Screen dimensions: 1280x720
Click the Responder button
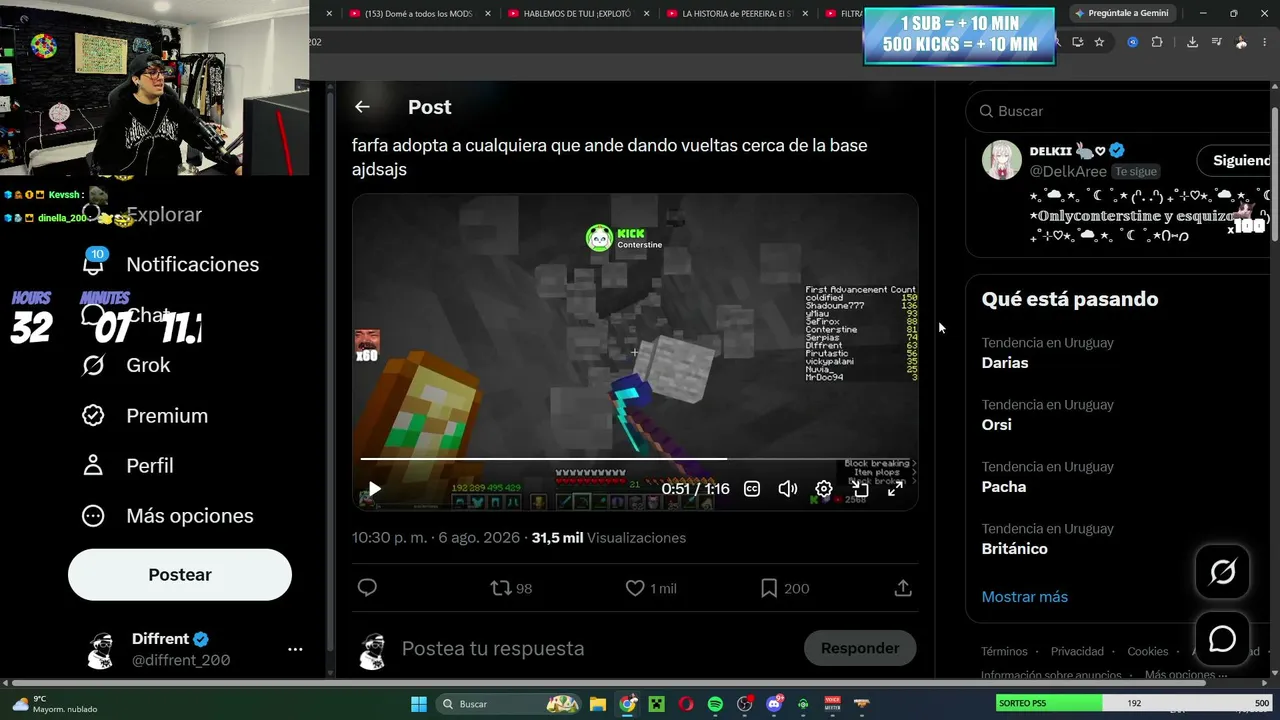pos(860,648)
